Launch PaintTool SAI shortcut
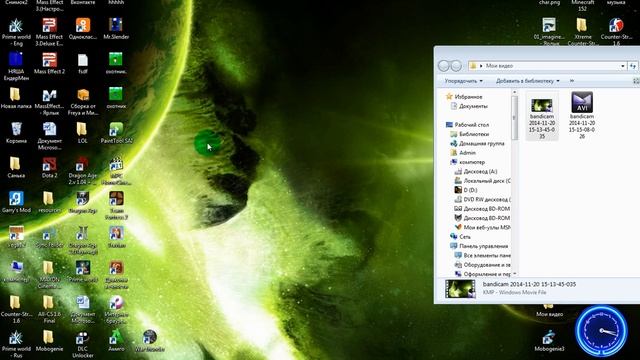The width and height of the screenshot is (640, 360). 116,133
